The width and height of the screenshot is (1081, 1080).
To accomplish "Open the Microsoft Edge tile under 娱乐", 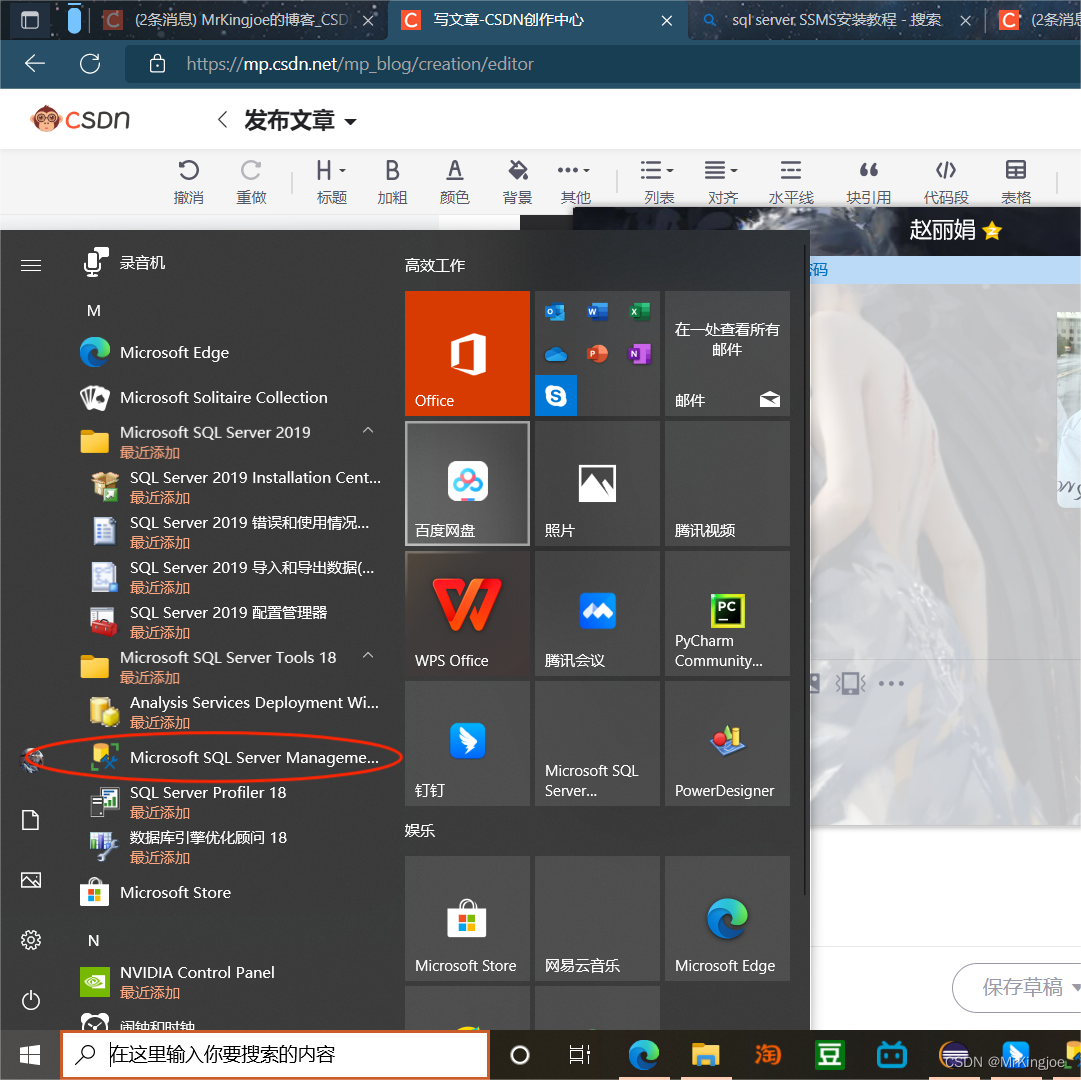I will 727,918.
